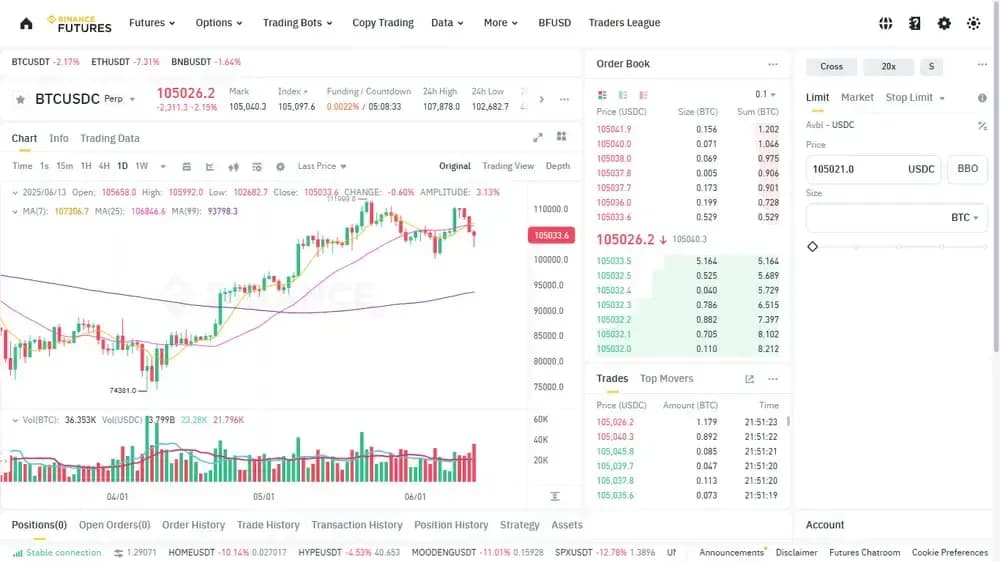
Task: Open the chart settings cog icon
Action: point(280,166)
